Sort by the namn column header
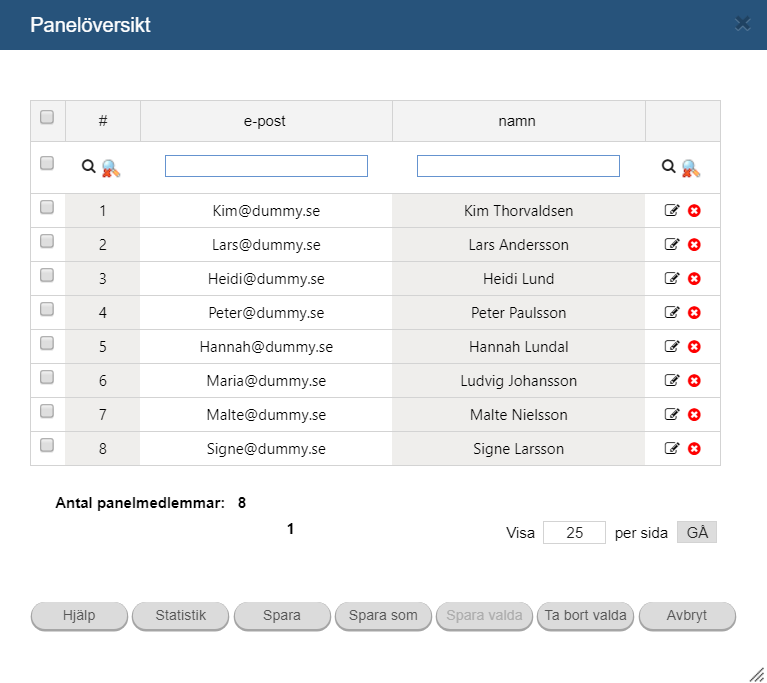Image resolution: width=767 pixels, height=683 pixels. point(518,121)
